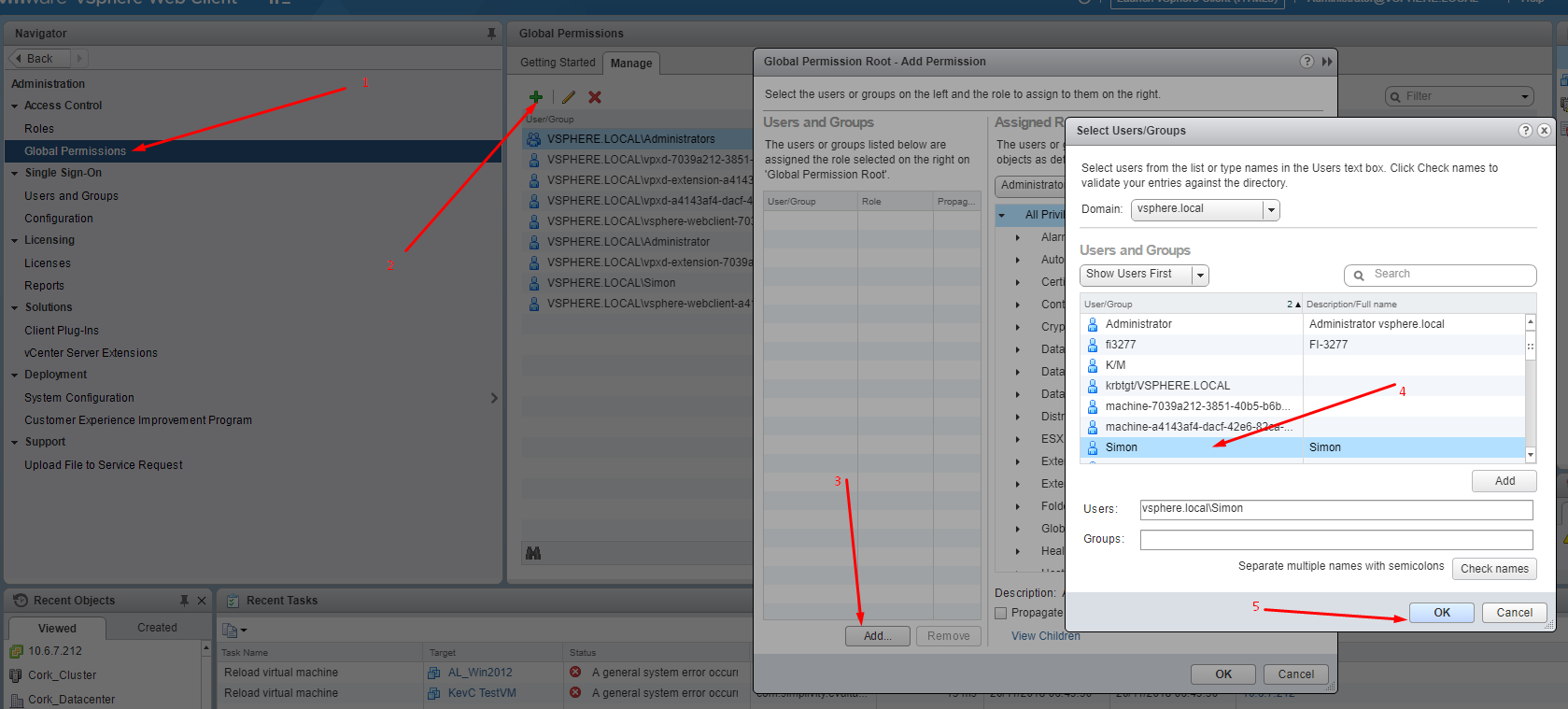Screen dimensions: 1568x709
Task: Open the Domain vsphere.local dropdown
Action: [1271, 210]
